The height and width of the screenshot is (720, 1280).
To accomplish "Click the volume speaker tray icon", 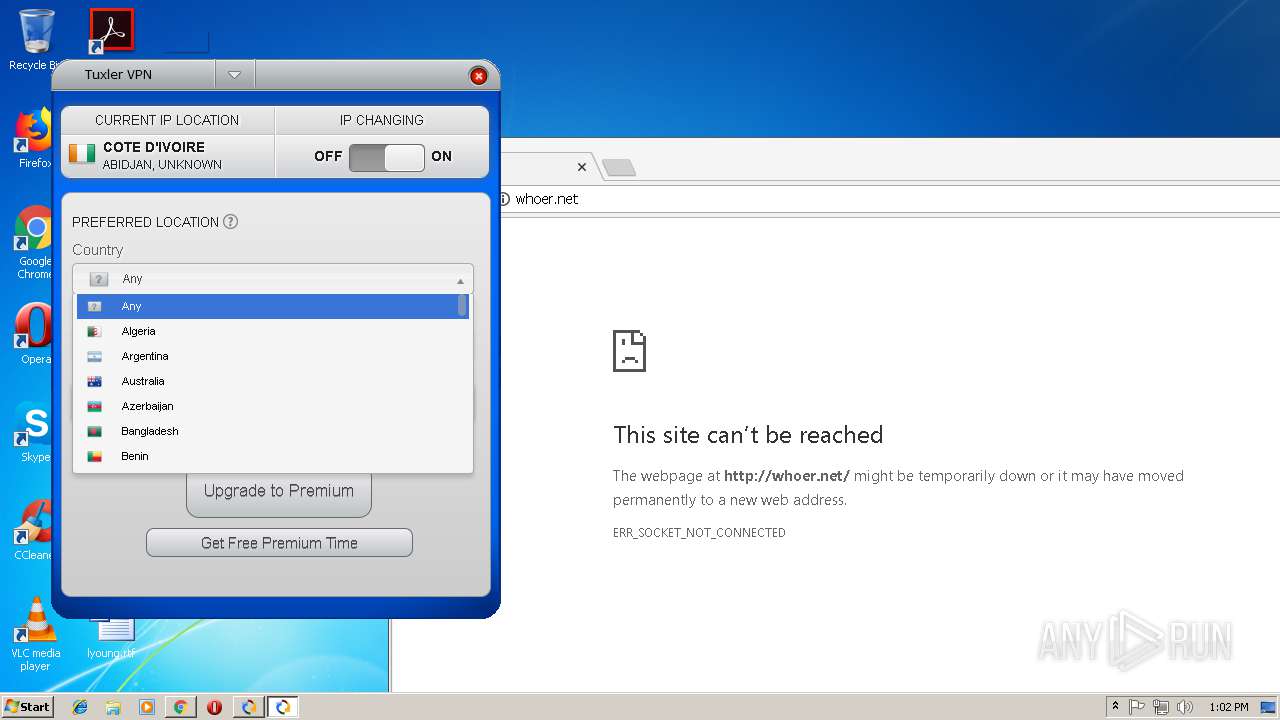I will (x=1185, y=707).
